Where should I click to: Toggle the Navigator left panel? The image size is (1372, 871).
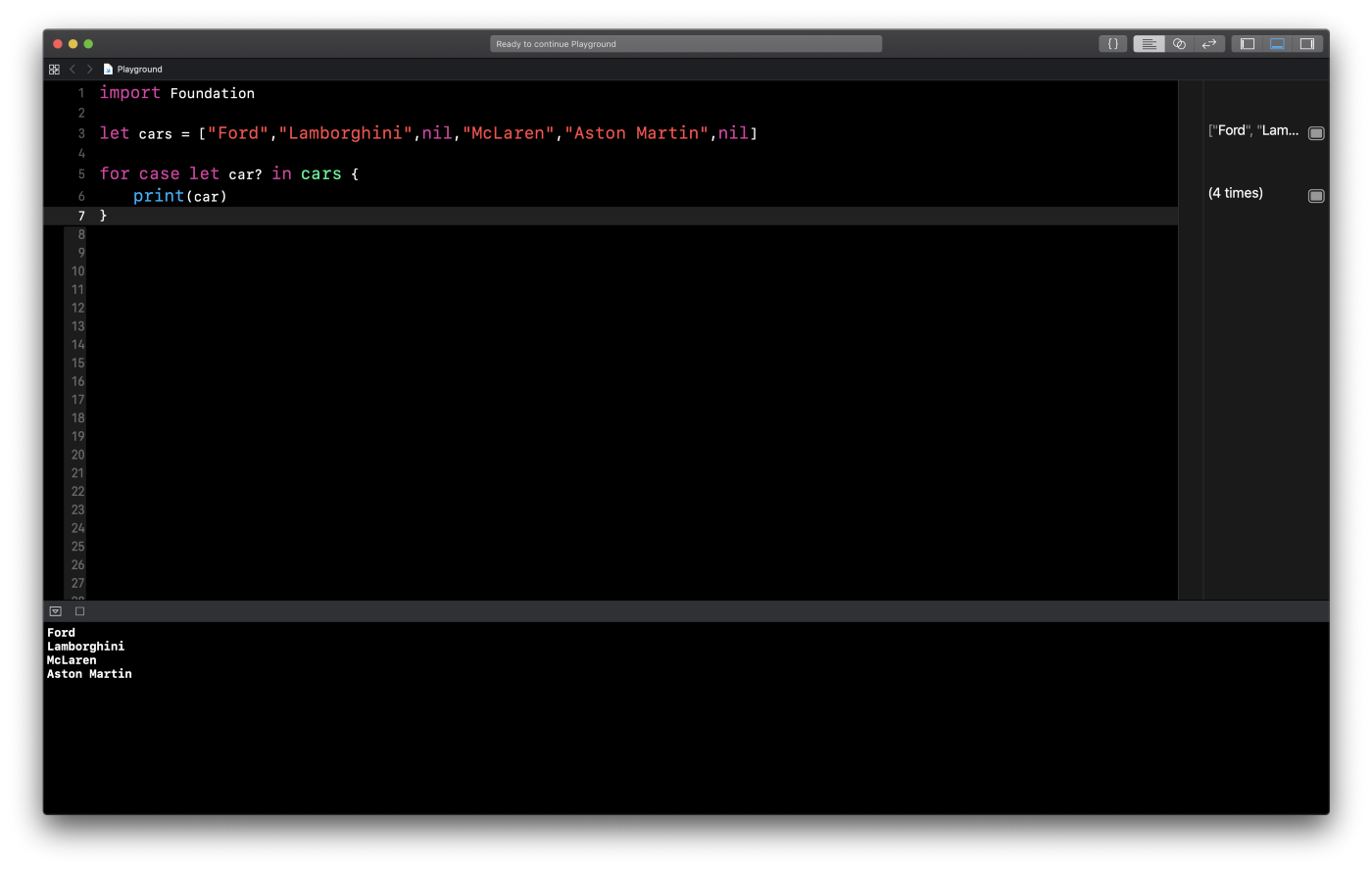pos(1248,44)
